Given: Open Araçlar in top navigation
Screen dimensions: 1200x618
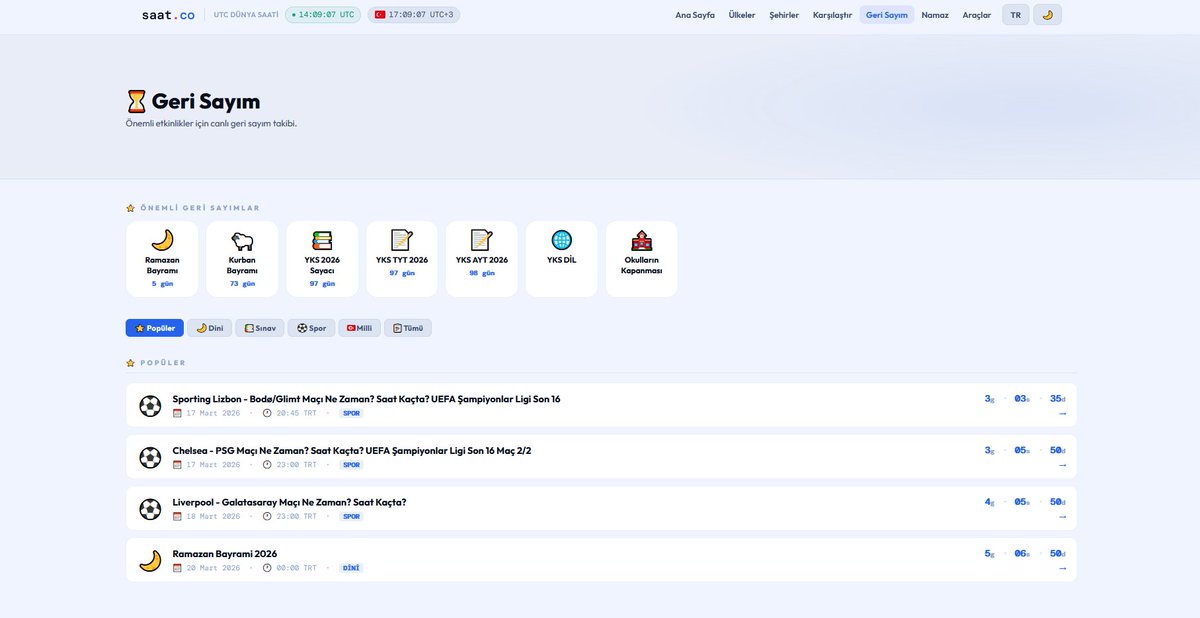Looking at the screenshot, I should (976, 15).
